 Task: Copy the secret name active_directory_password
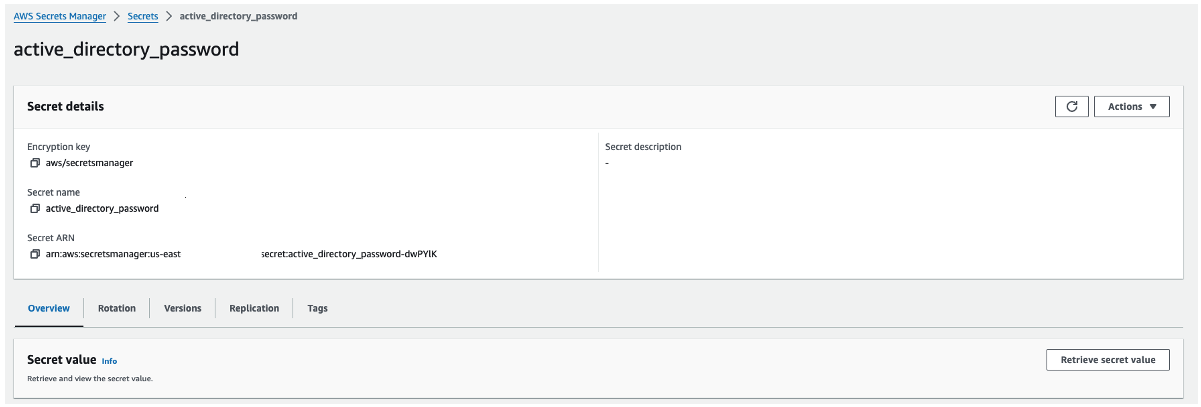[35, 208]
